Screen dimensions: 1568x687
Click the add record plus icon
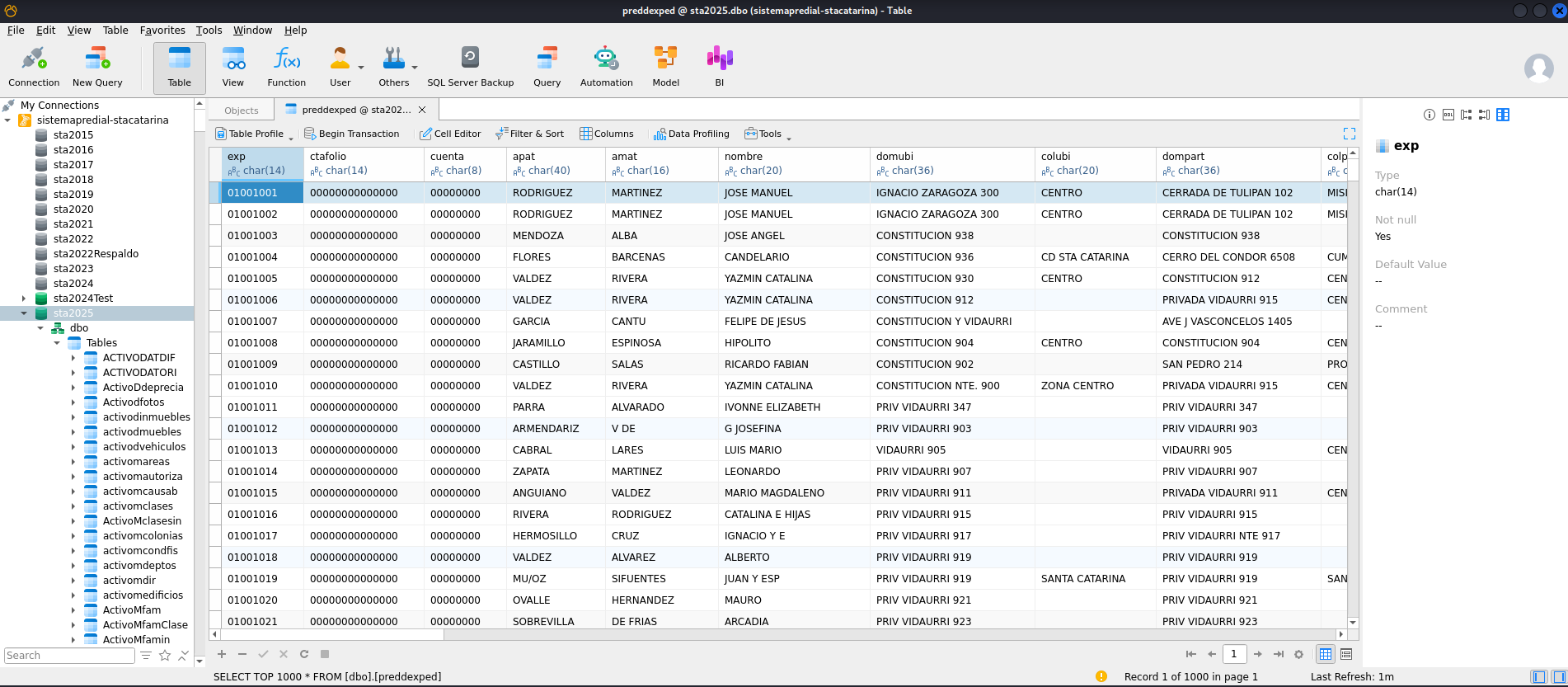click(x=222, y=654)
